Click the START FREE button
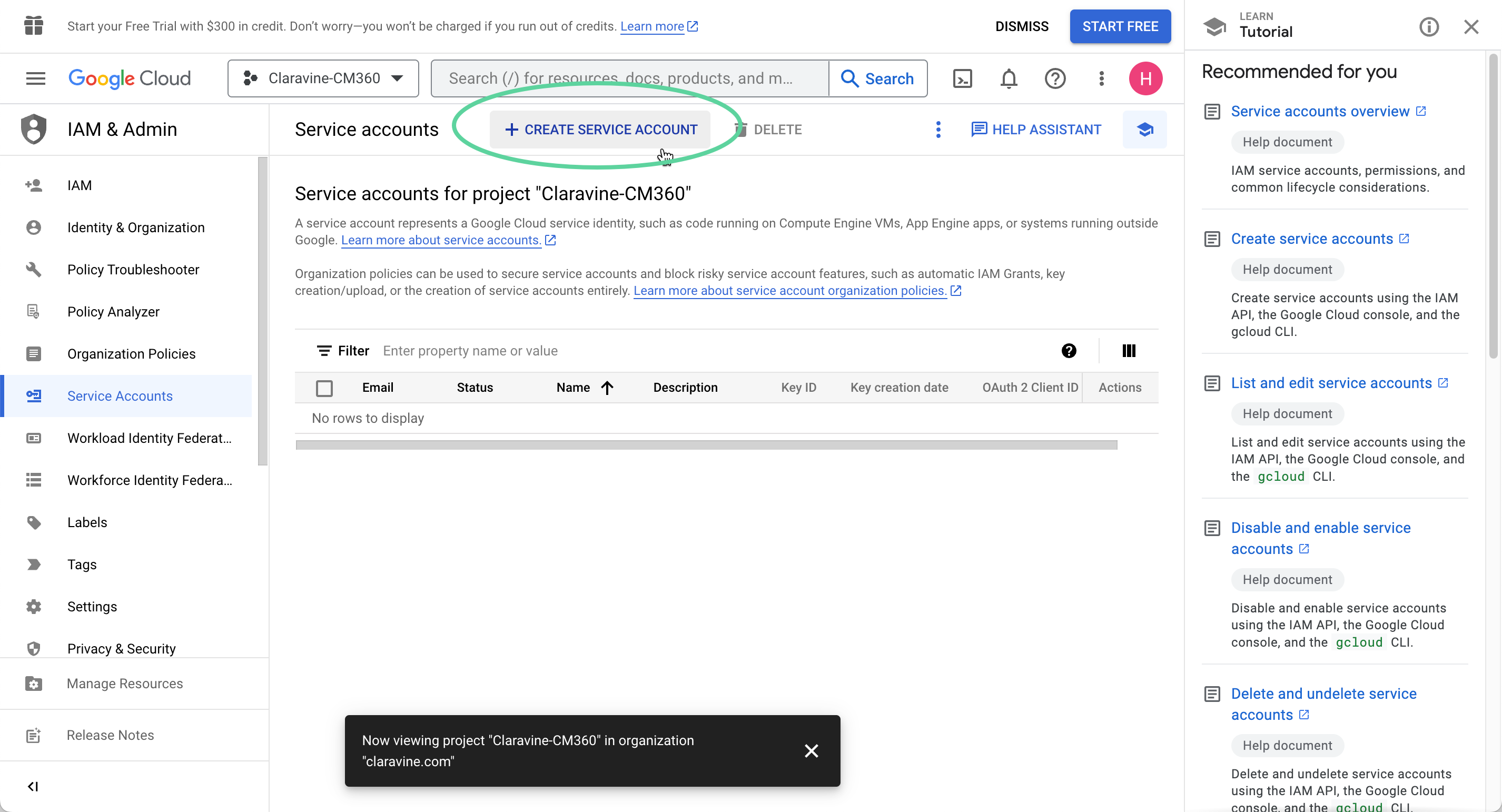1502x812 pixels. 1120,26
